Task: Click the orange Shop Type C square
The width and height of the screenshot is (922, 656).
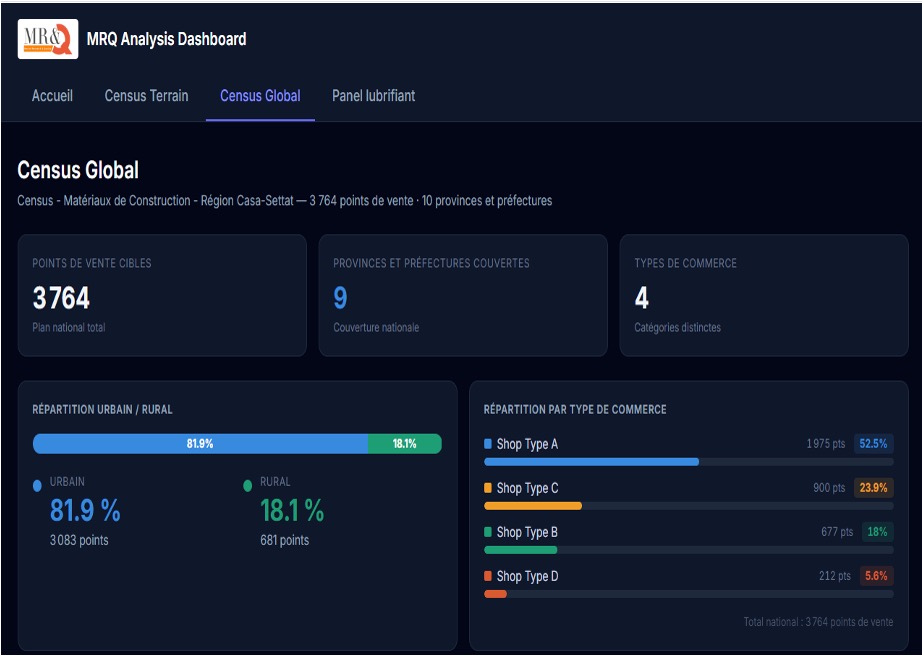Action: (488, 488)
